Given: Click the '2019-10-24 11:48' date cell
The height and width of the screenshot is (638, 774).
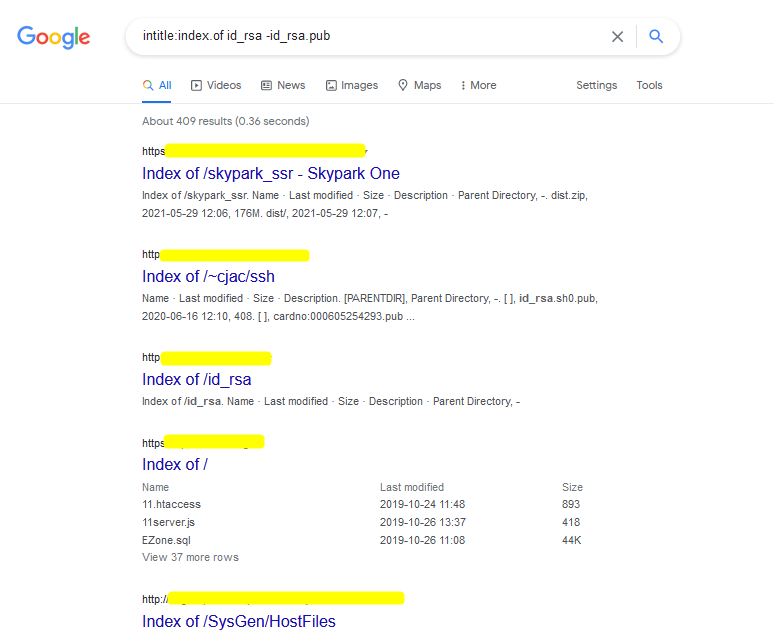Looking at the screenshot, I should (423, 504).
